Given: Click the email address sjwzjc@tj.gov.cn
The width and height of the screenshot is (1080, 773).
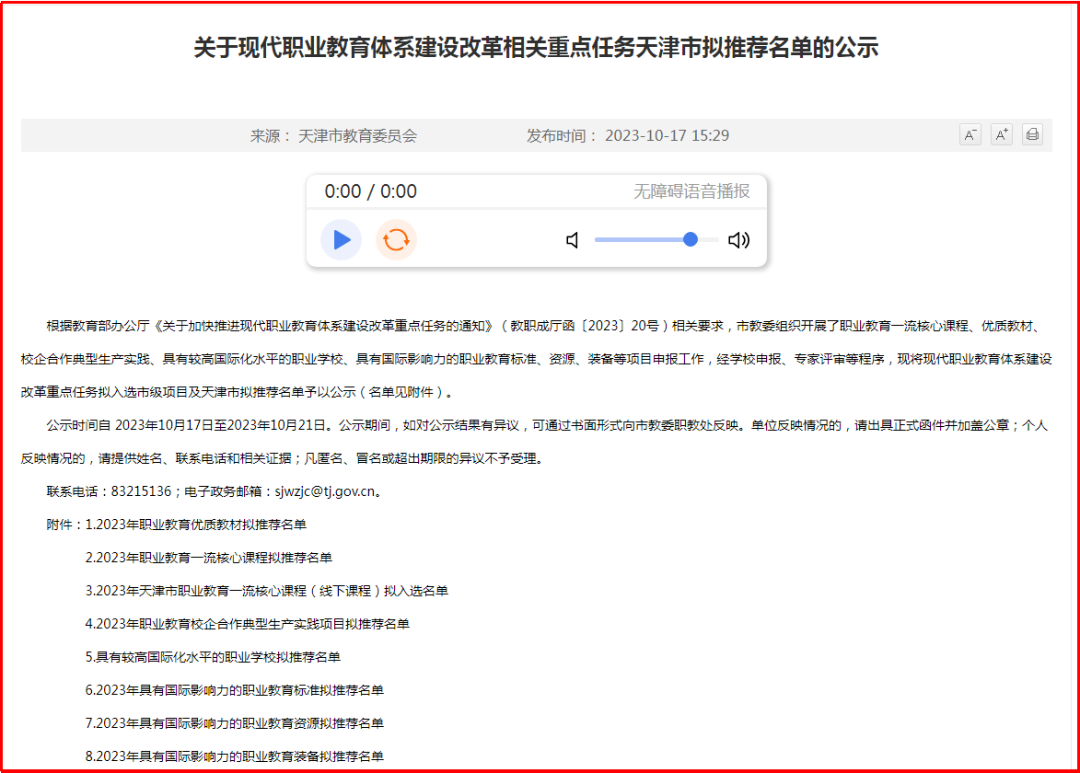Looking at the screenshot, I should tap(324, 492).
